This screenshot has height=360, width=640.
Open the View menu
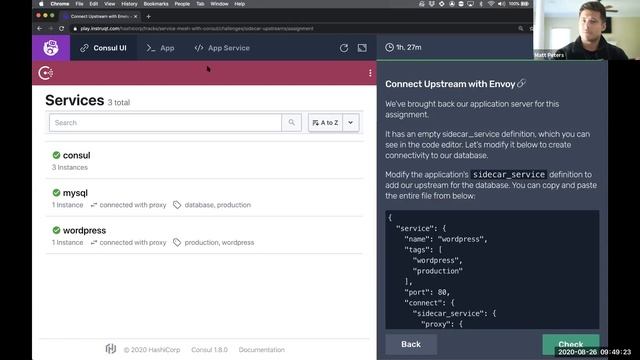pos(109,4)
